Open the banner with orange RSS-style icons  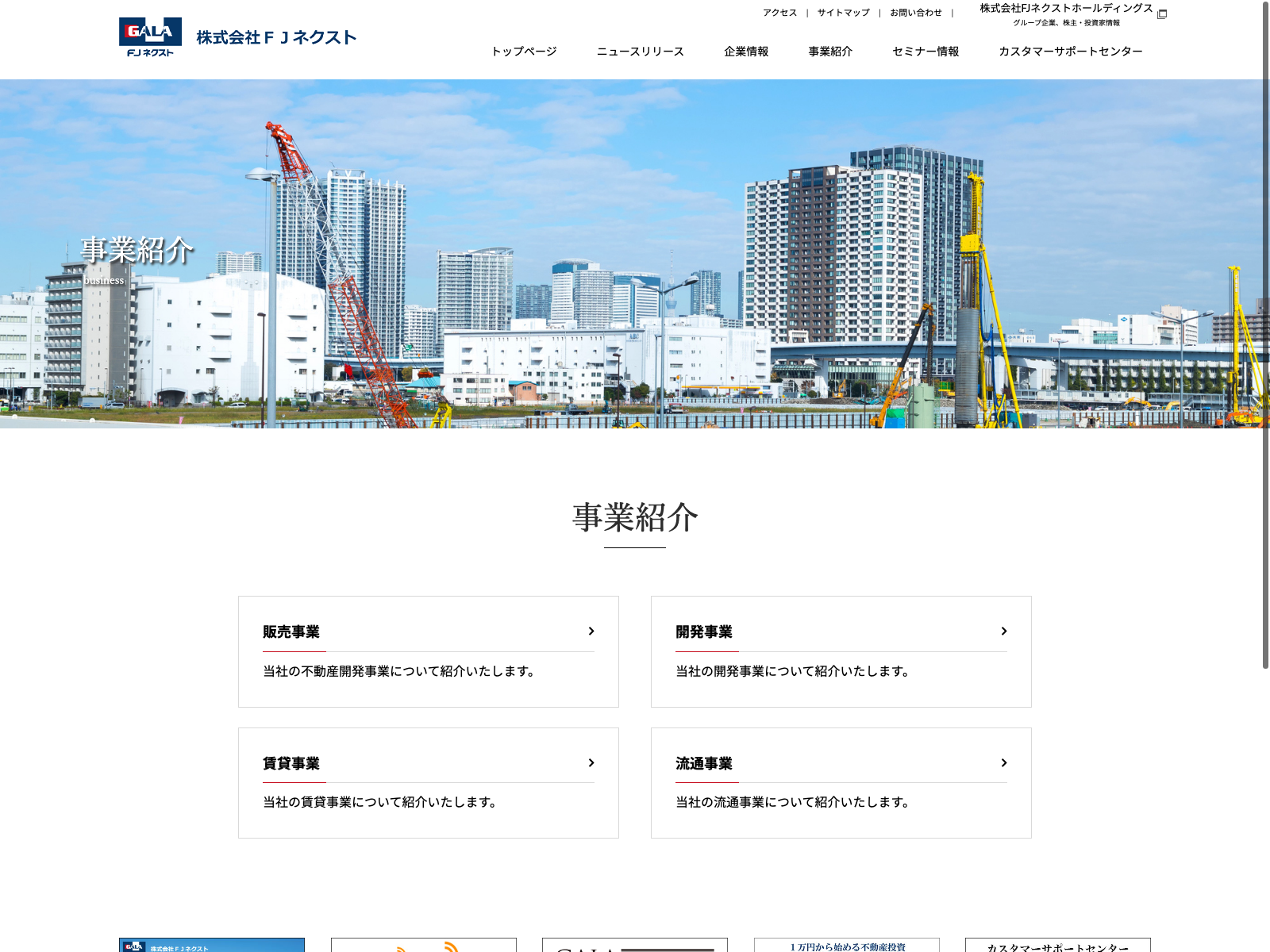pyautogui.click(x=424, y=945)
